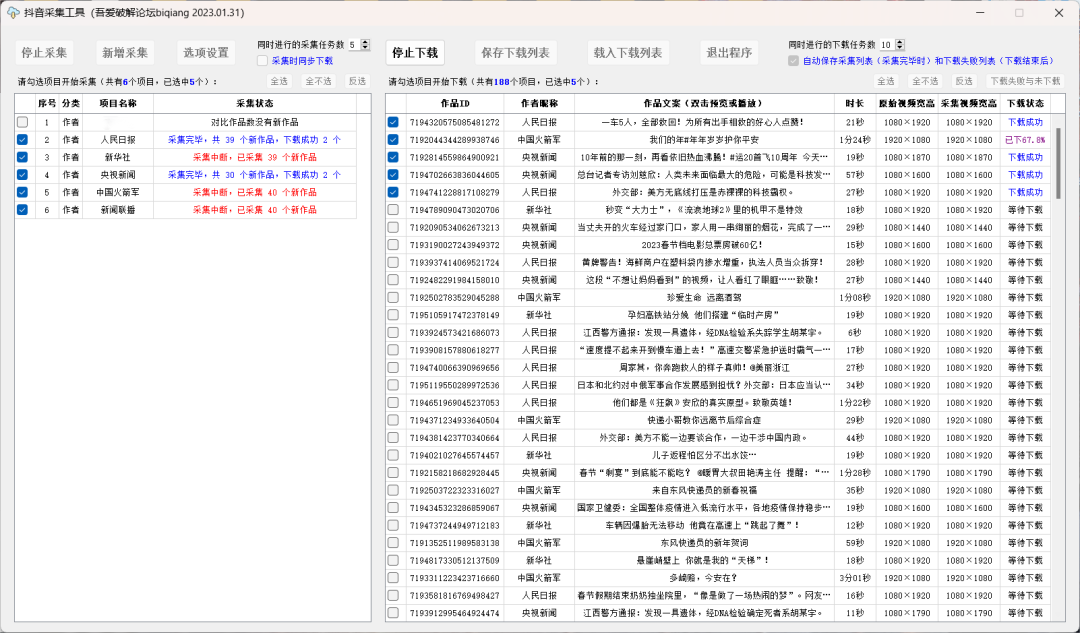Increase the concurrent download task count stepper
Screen dimensions: 1080x633
900,42
